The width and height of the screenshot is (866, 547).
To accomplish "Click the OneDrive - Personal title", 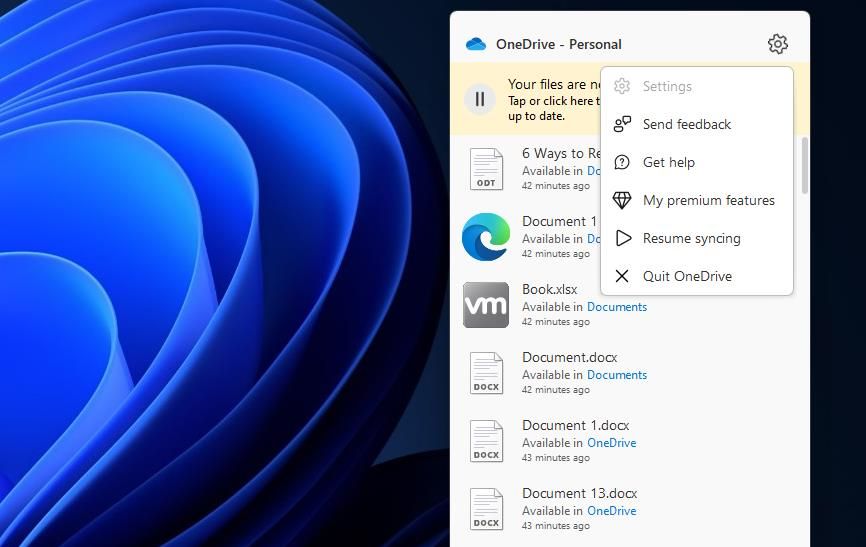I will tap(558, 44).
